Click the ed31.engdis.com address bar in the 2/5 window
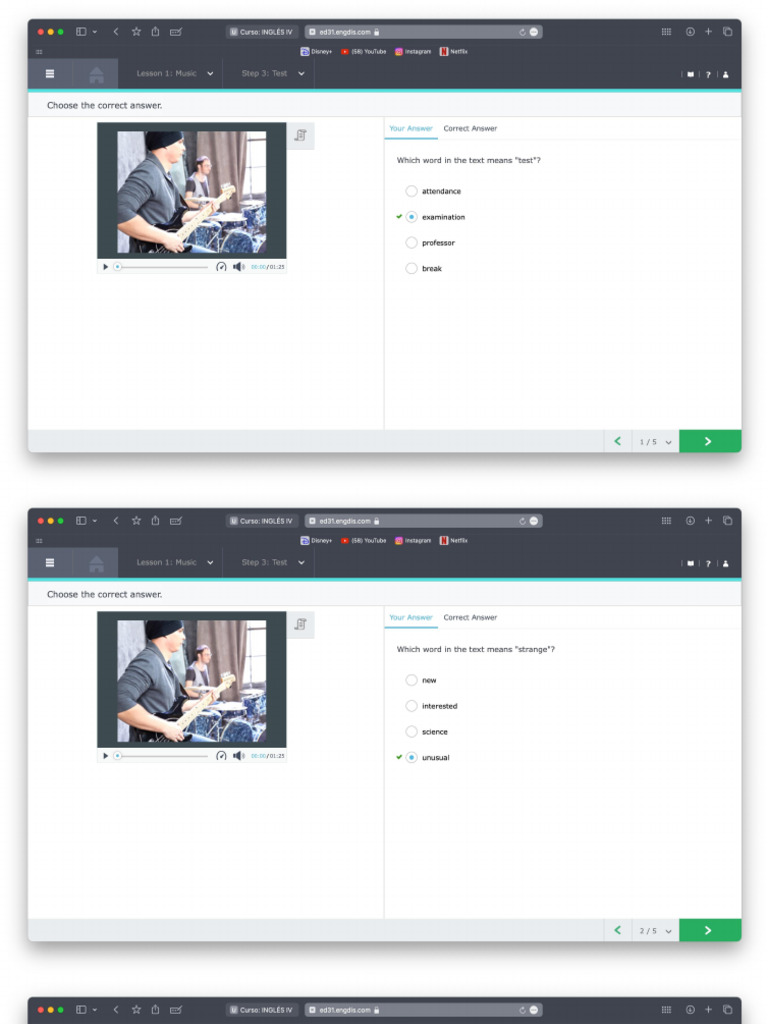Screen dimensions: 768x1024 tap(423, 521)
